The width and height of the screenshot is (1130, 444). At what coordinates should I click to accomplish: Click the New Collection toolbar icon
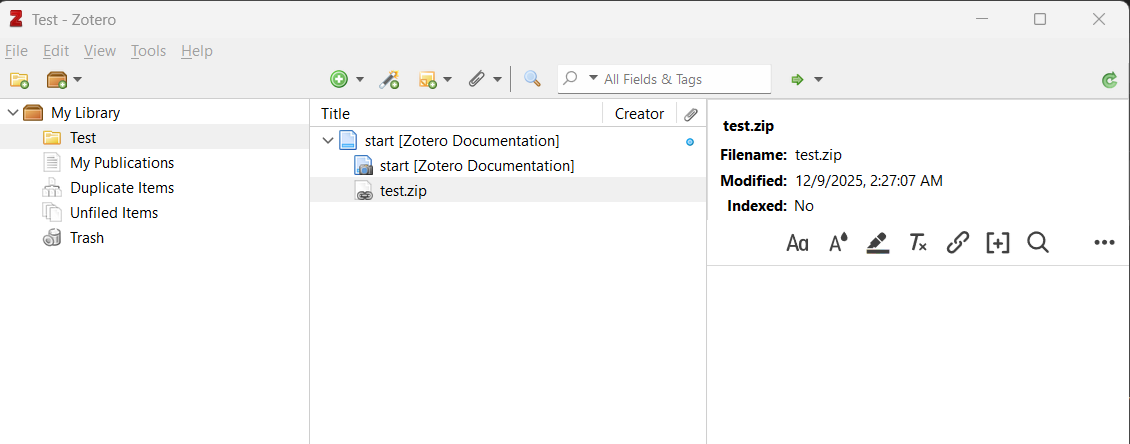point(19,79)
